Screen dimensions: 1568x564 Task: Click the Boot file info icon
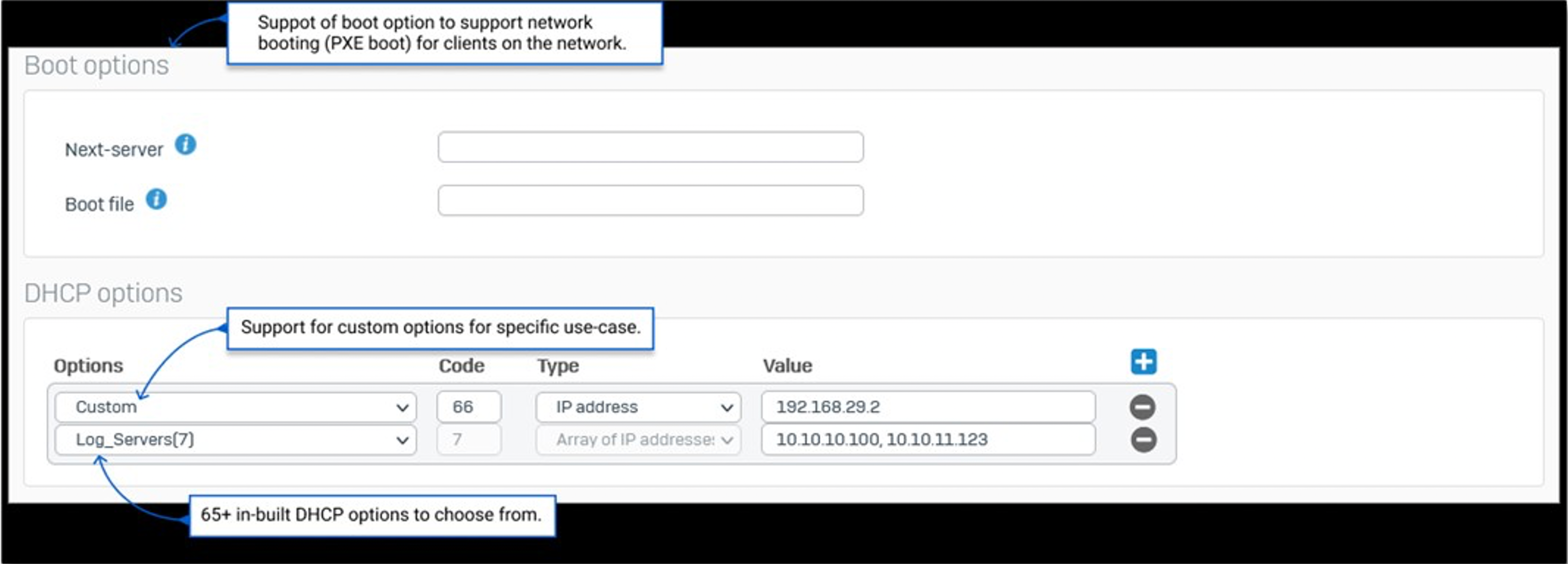[x=156, y=199]
